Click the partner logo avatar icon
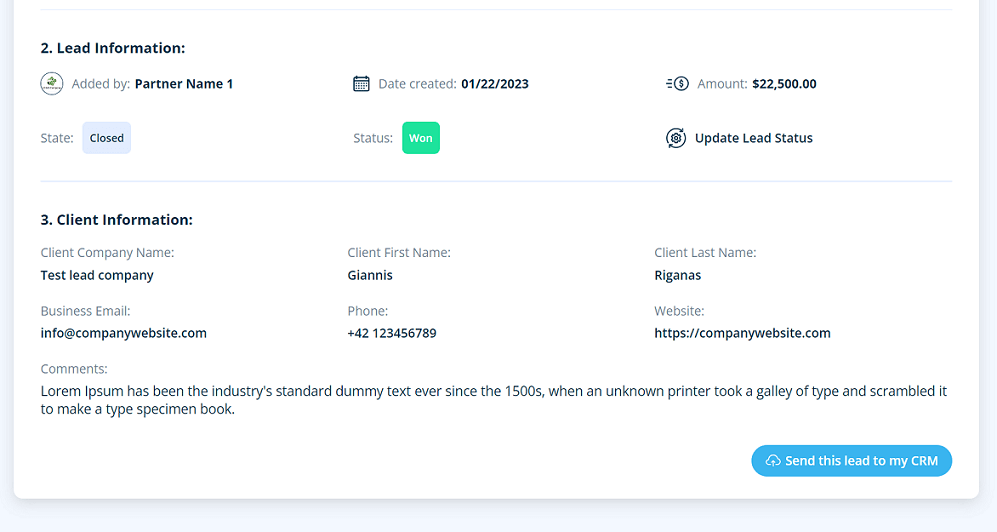This screenshot has height=532, width=997. (52, 84)
